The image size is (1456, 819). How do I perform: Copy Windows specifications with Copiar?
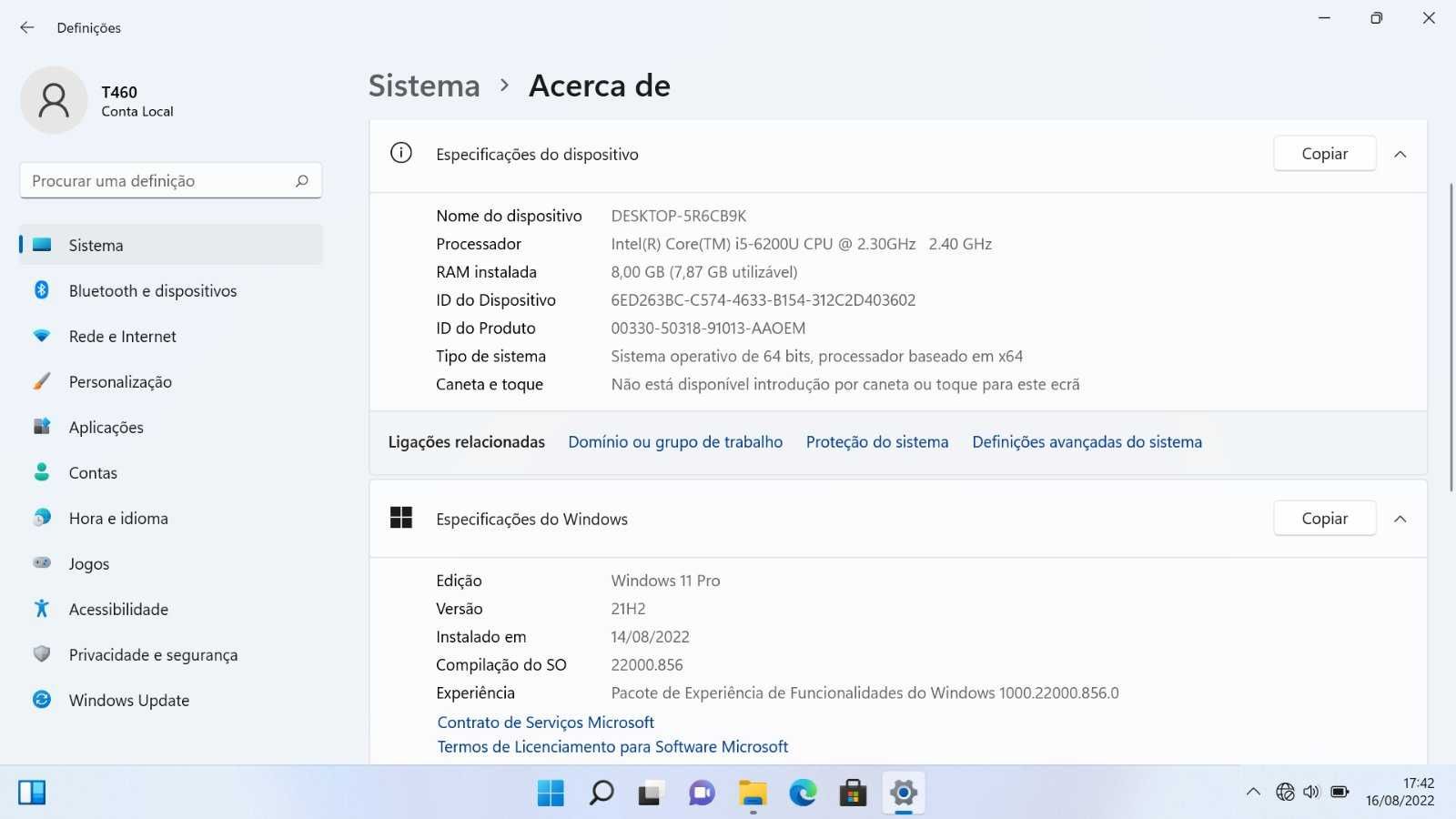(1324, 519)
